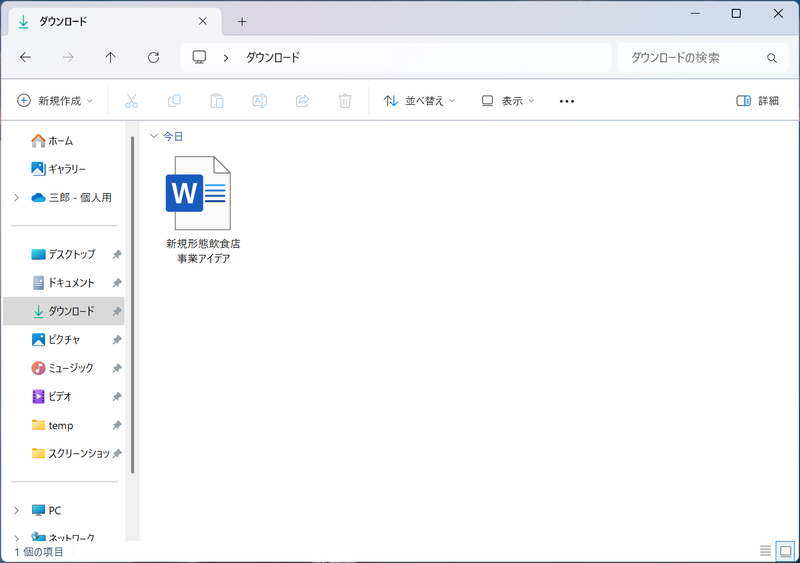Go up one folder level
Screen dimensions: 800x563
click(110, 57)
